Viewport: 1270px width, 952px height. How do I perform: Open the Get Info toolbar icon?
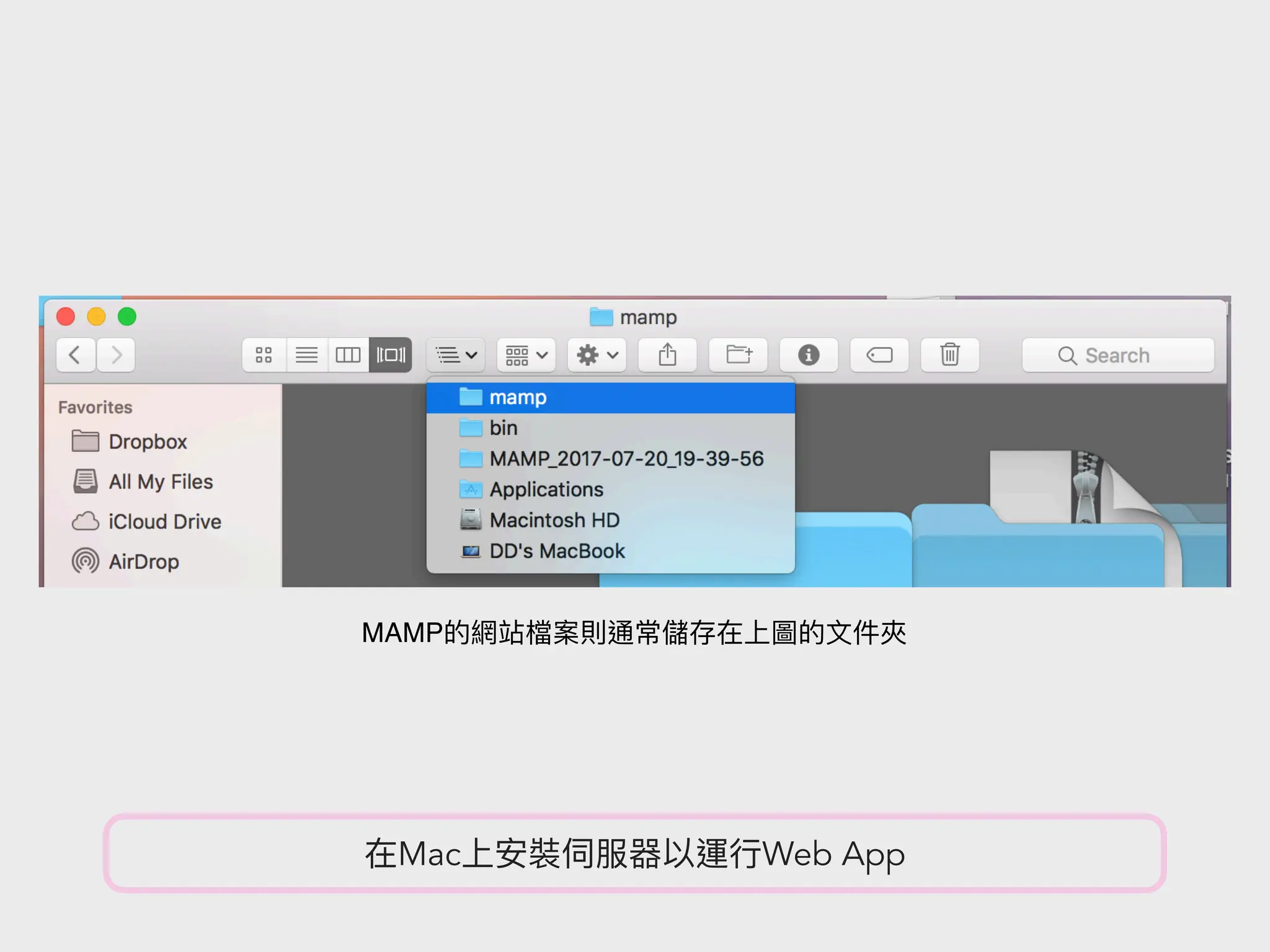809,355
